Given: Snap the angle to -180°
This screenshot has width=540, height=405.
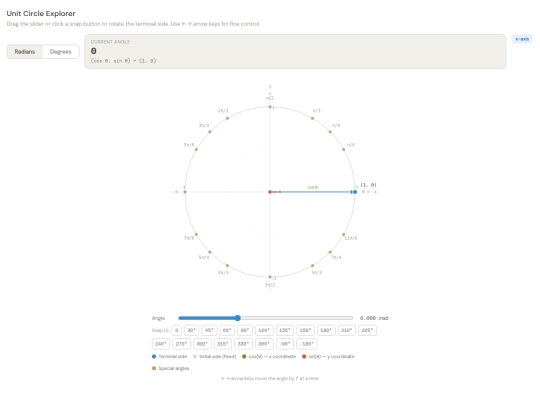Looking at the screenshot, I should click(307, 344).
